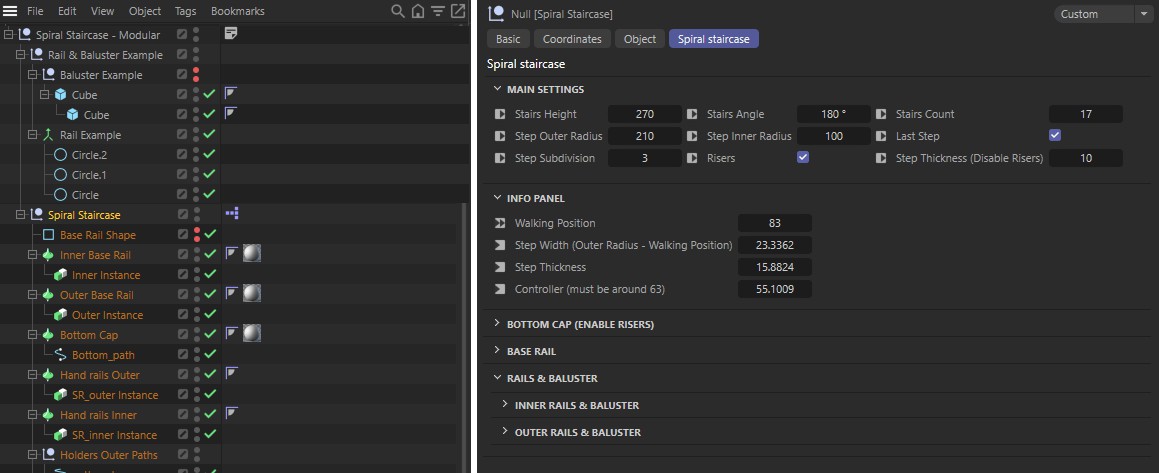This screenshot has width=1159, height=473.
Task: Click the instance icon of Outer Instance
Action: pos(61,315)
